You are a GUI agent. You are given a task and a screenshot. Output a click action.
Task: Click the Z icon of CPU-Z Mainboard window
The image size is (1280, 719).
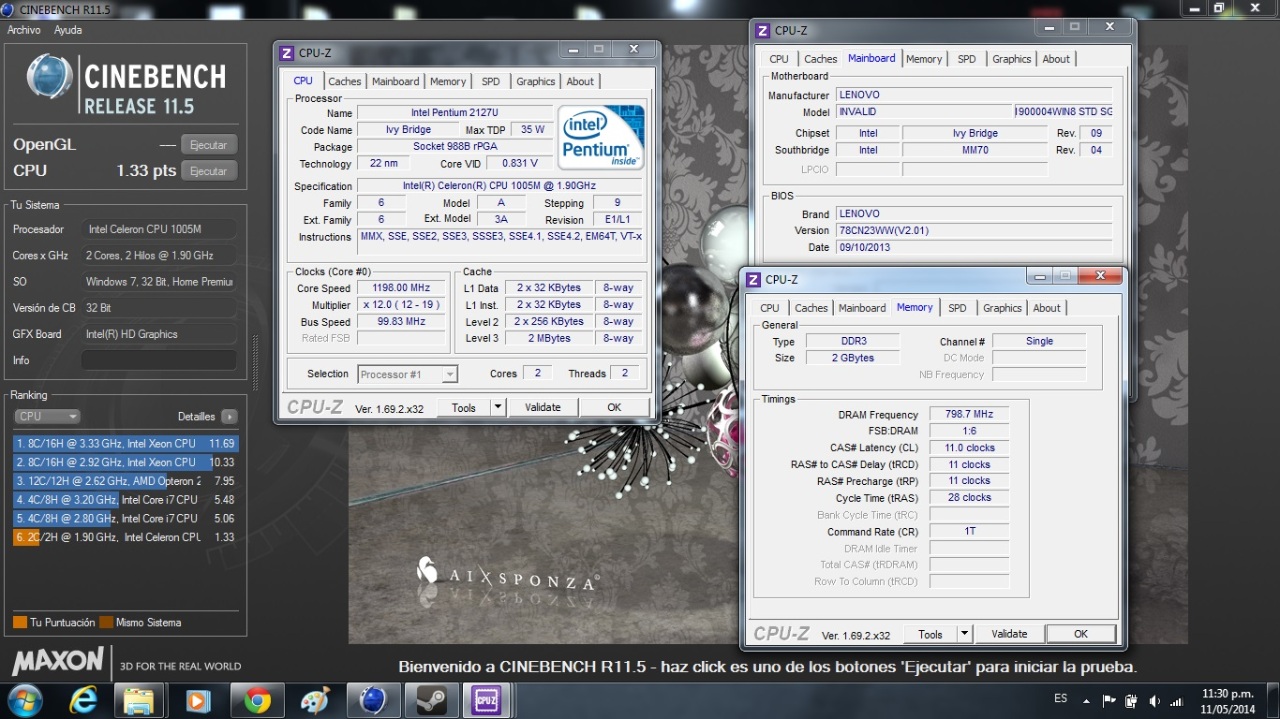(763, 31)
